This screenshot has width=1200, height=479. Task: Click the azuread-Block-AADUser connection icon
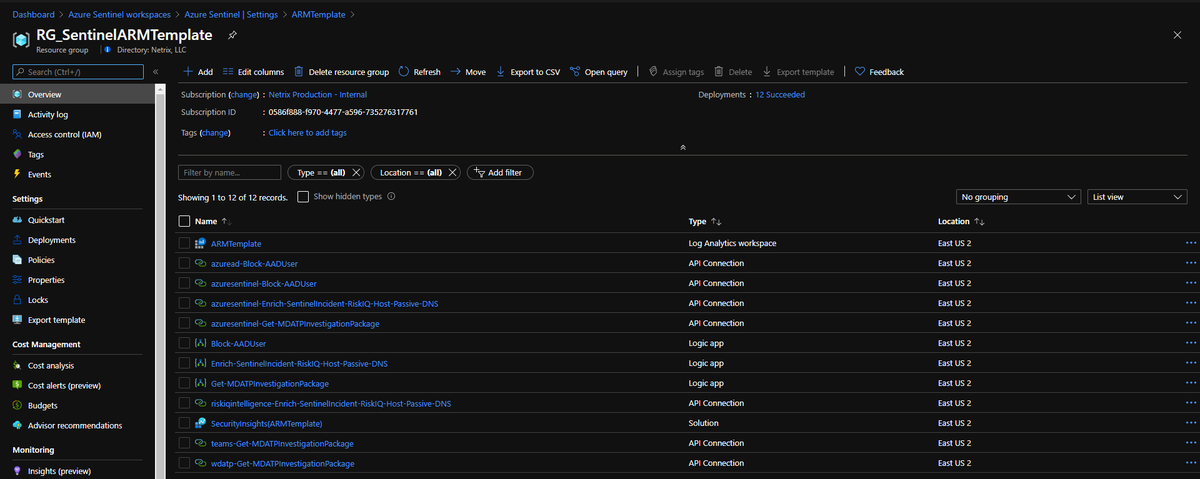(200, 263)
